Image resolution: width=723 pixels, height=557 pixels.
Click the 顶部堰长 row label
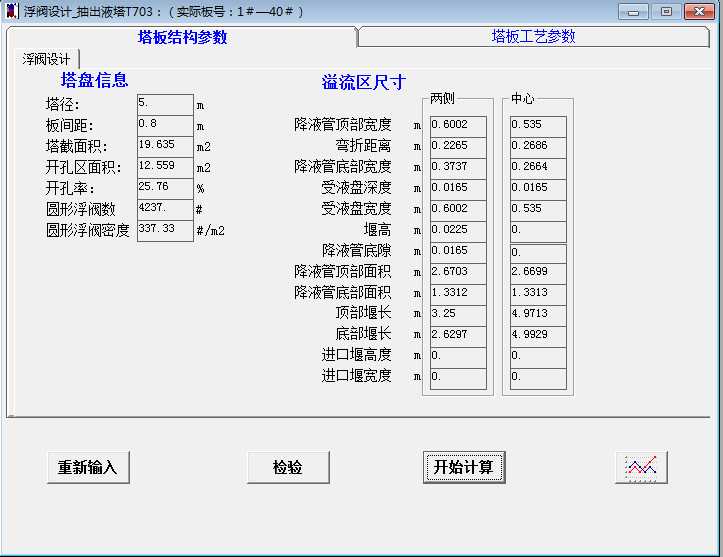363,313
